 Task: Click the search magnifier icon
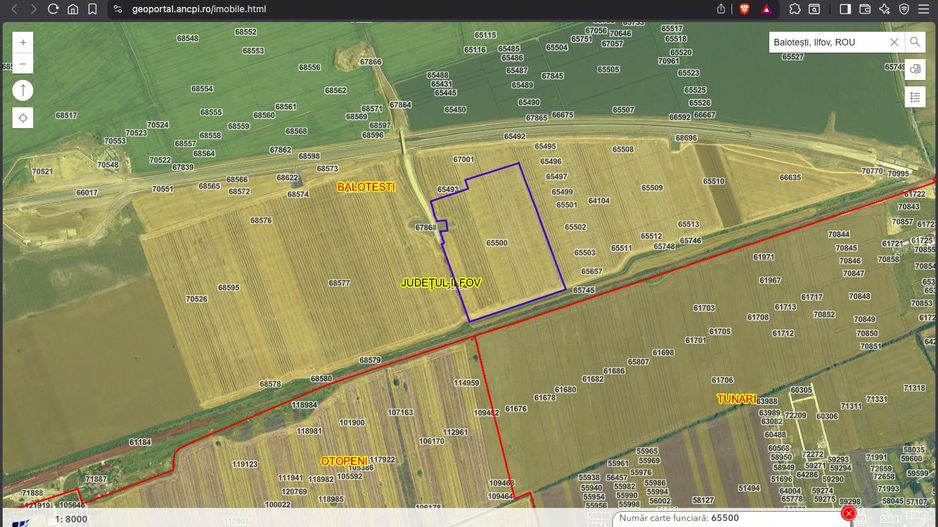coord(915,42)
